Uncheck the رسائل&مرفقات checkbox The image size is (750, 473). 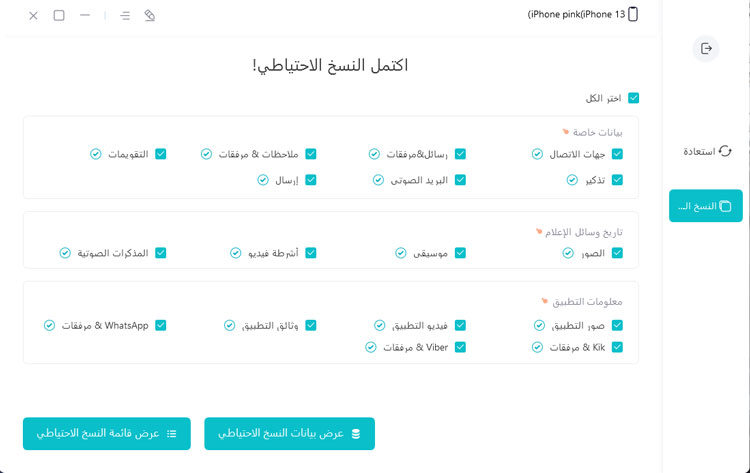click(x=460, y=154)
